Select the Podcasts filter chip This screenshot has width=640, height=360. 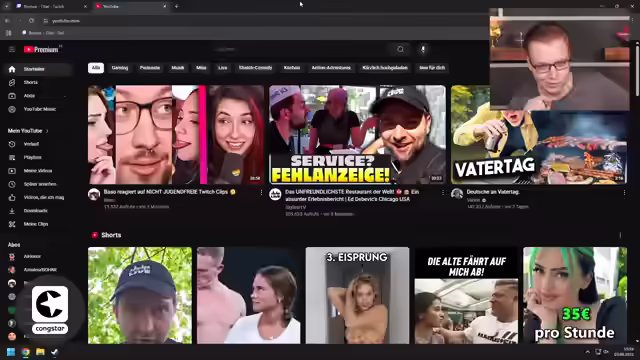150,68
